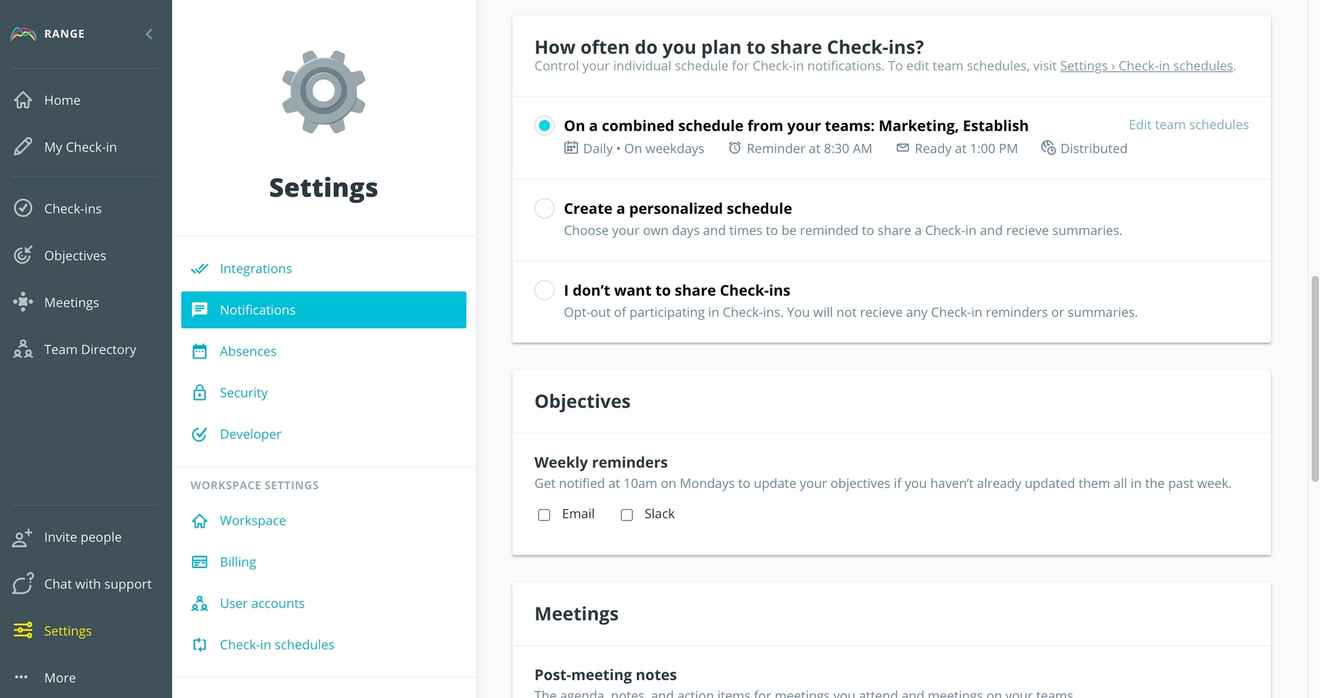The height and width of the screenshot is (698, 1320).
Task: Enable Slack weekly reminders checkbox
Action: pyautogui.click(x=627, y=515)
